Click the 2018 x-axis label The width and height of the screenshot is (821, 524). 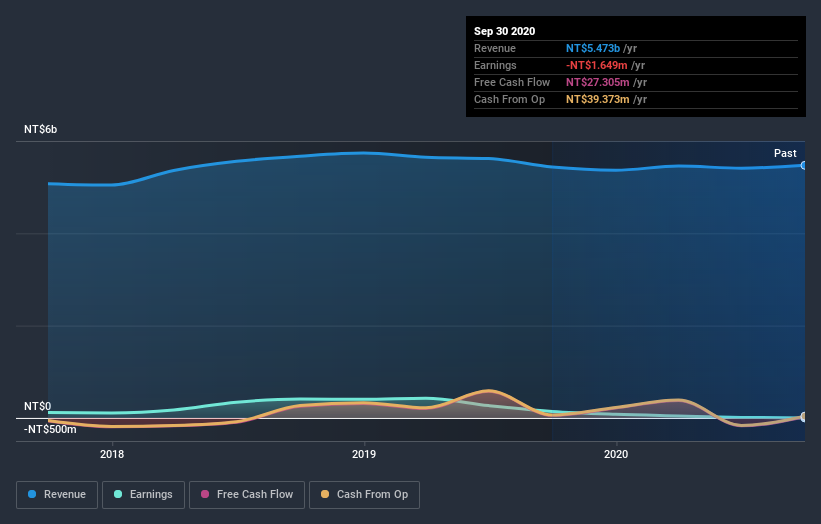[x=112, y=454]
